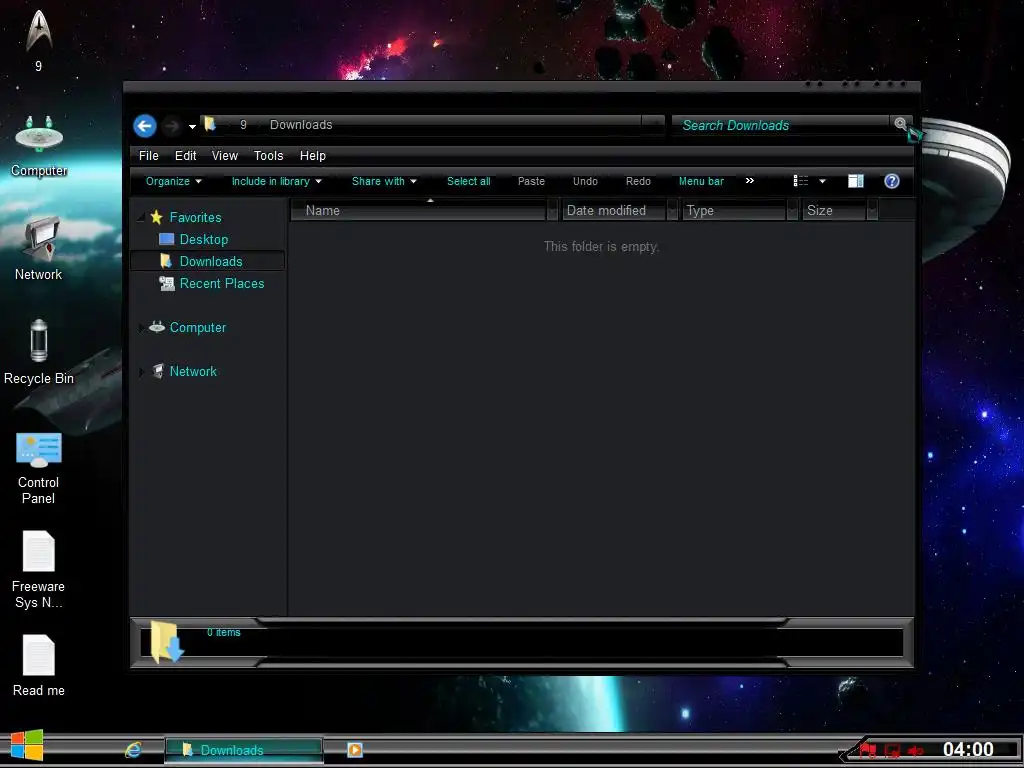Select Network in navigation pane
The width and height of the screenshot is (1024, 768).
click(x=193, y=371)
